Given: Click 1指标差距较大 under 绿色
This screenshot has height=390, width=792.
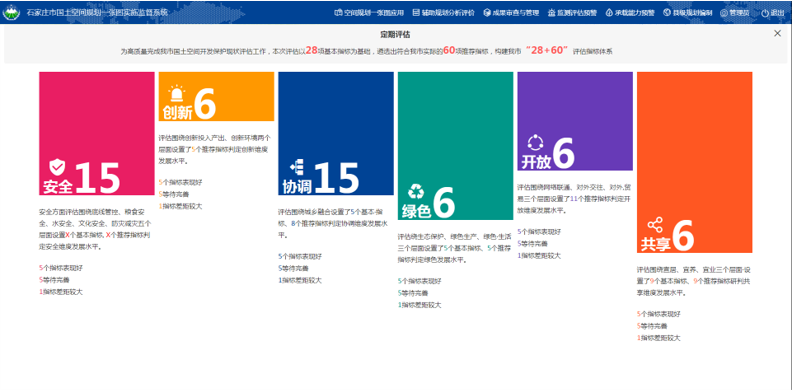Looking at the screenshot, I should coord(419,305).
